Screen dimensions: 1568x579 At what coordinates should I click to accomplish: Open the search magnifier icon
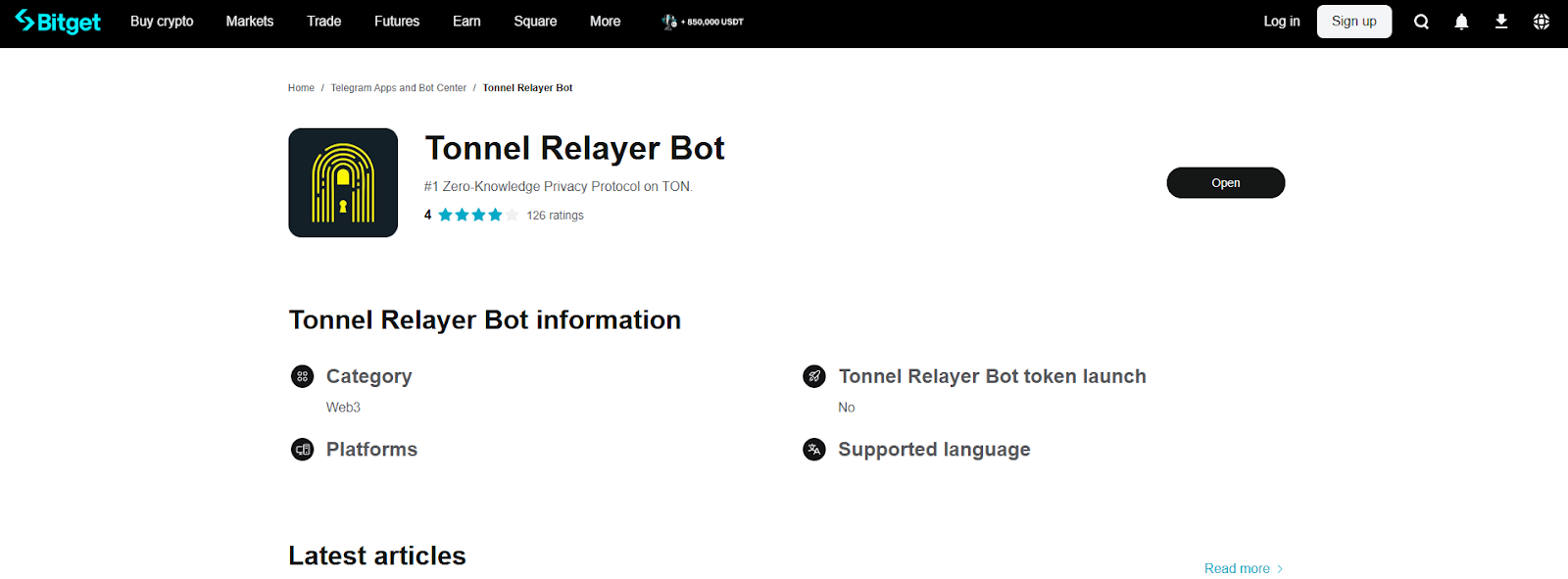click(x=1421, y=22)
